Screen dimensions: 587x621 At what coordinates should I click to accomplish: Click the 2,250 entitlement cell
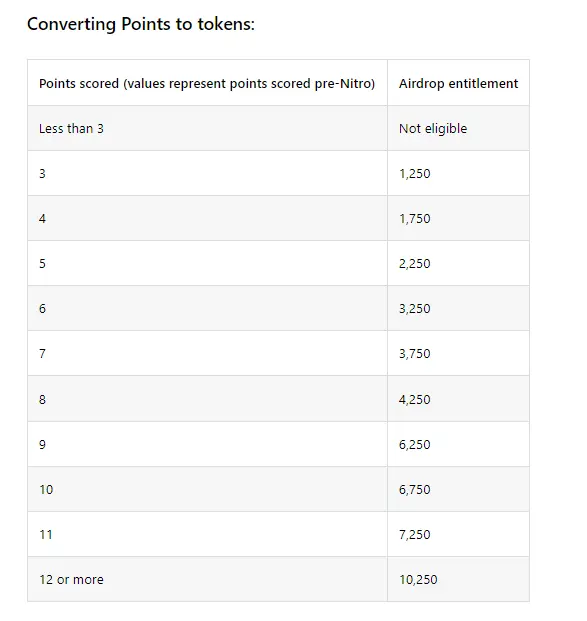click(458, 263)
